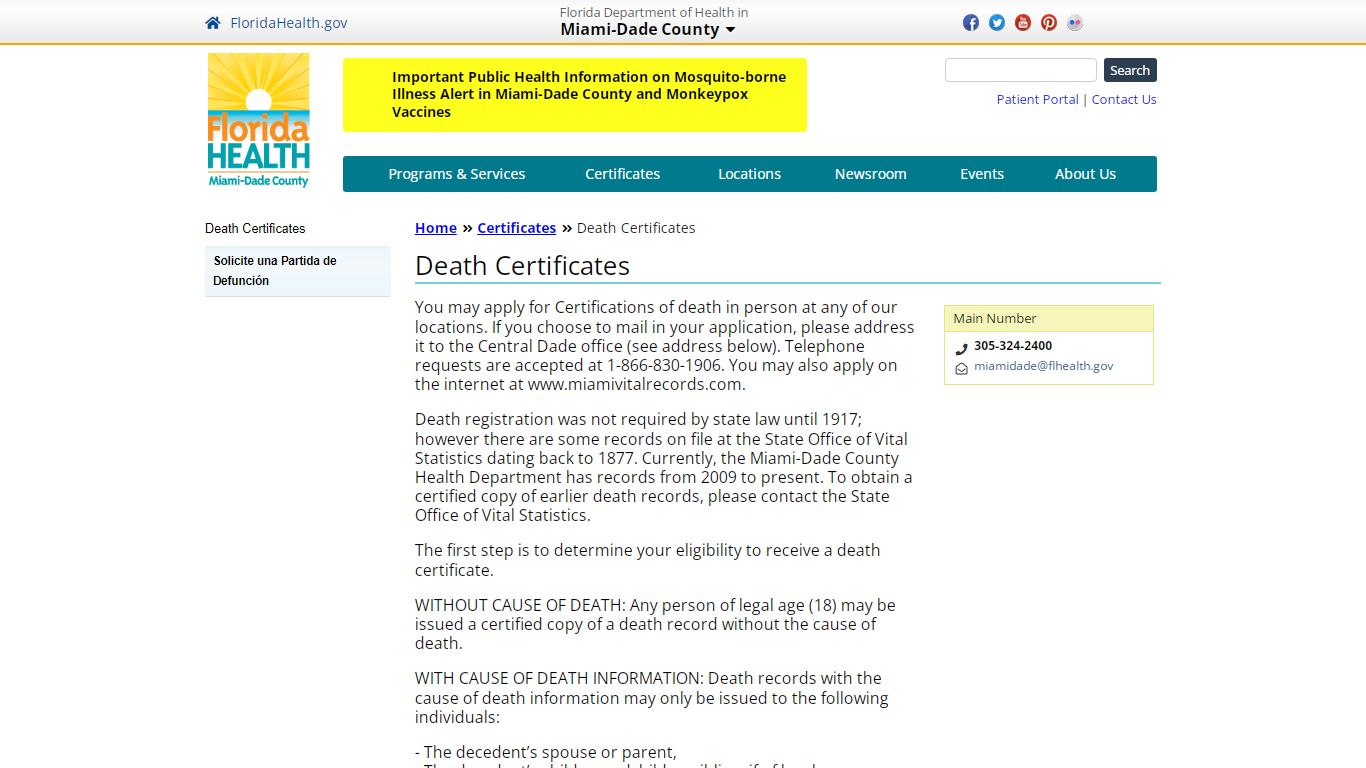Viewport: 1366px width, 768px height.
Task: Click the paragraph starting 'WITH CAUSE OF DEATH INFORMATION'
Action: (652, 698)
